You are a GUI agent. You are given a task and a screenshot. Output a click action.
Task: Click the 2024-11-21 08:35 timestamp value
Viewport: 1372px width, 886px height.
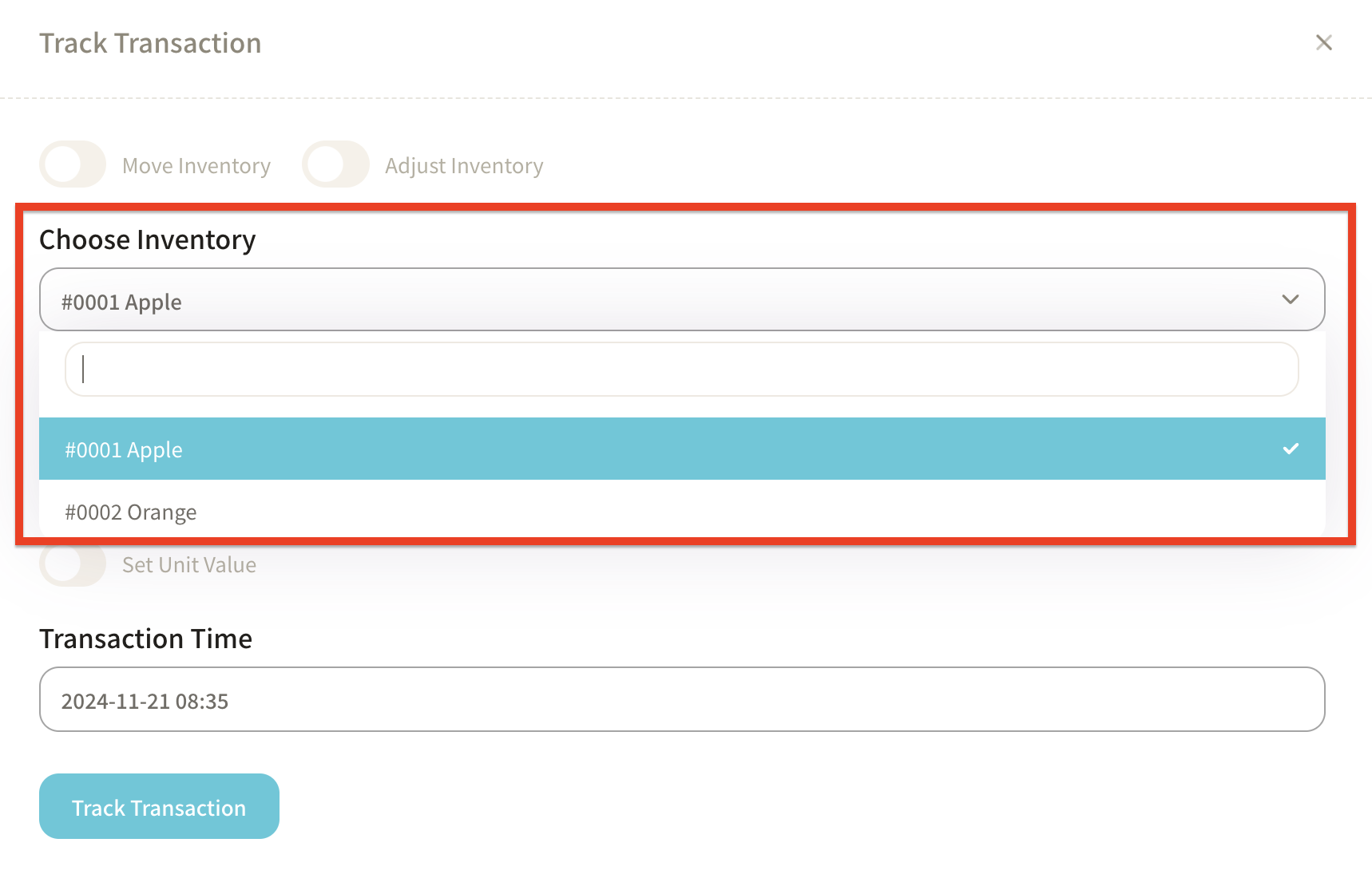[145, 702]
